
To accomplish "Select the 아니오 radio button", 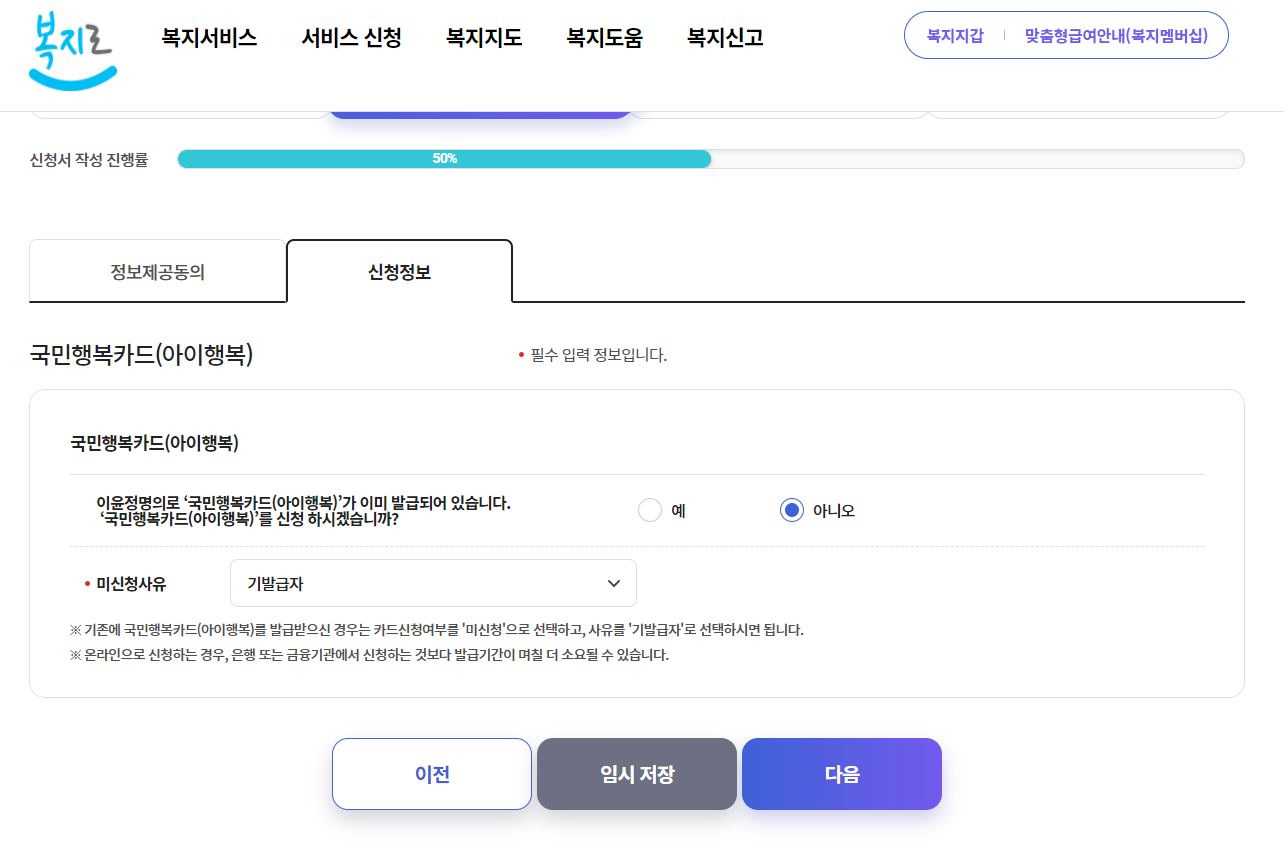I will pos(792,510).
